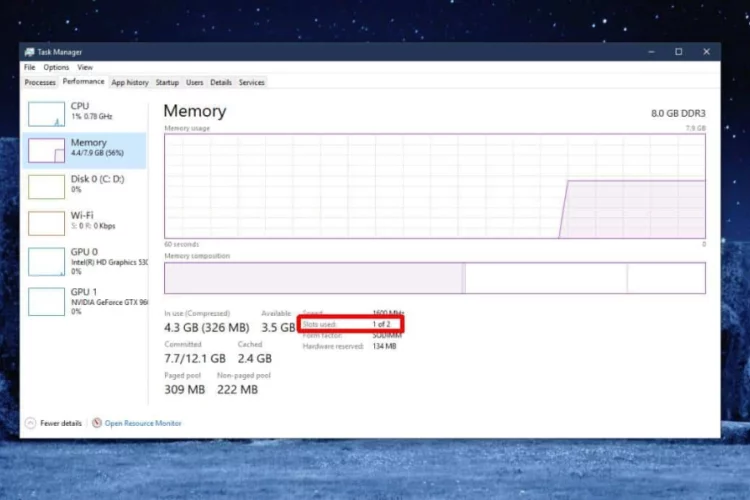Select the Wi-Fi performance entry label

point(82,215)
